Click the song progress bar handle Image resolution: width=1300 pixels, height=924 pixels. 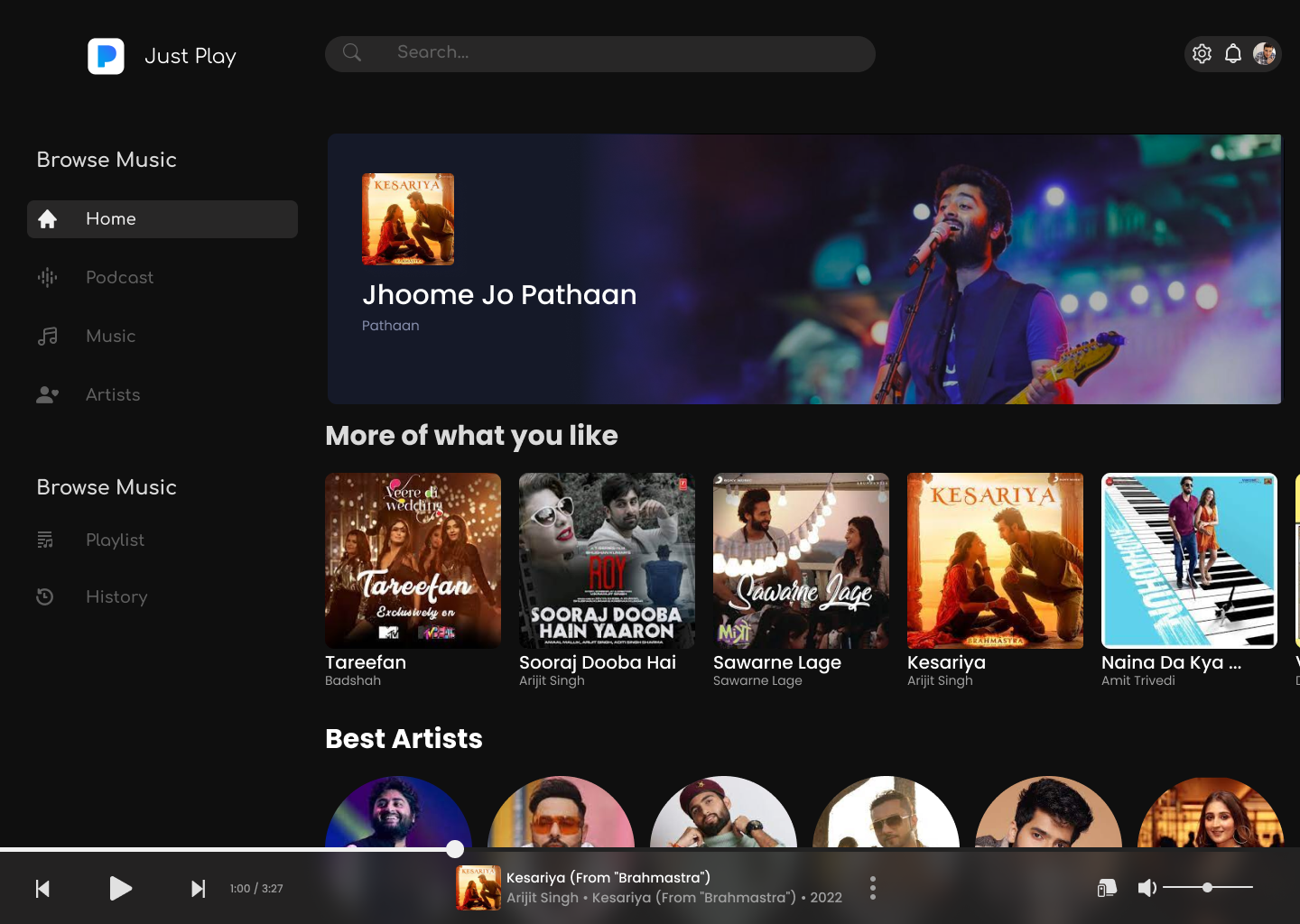[x=455, y=849]
